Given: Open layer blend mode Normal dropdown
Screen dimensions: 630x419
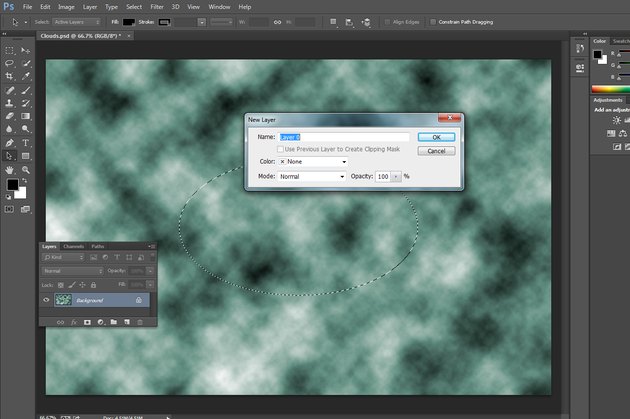Looking at the screenshot, I should (72, 271).
